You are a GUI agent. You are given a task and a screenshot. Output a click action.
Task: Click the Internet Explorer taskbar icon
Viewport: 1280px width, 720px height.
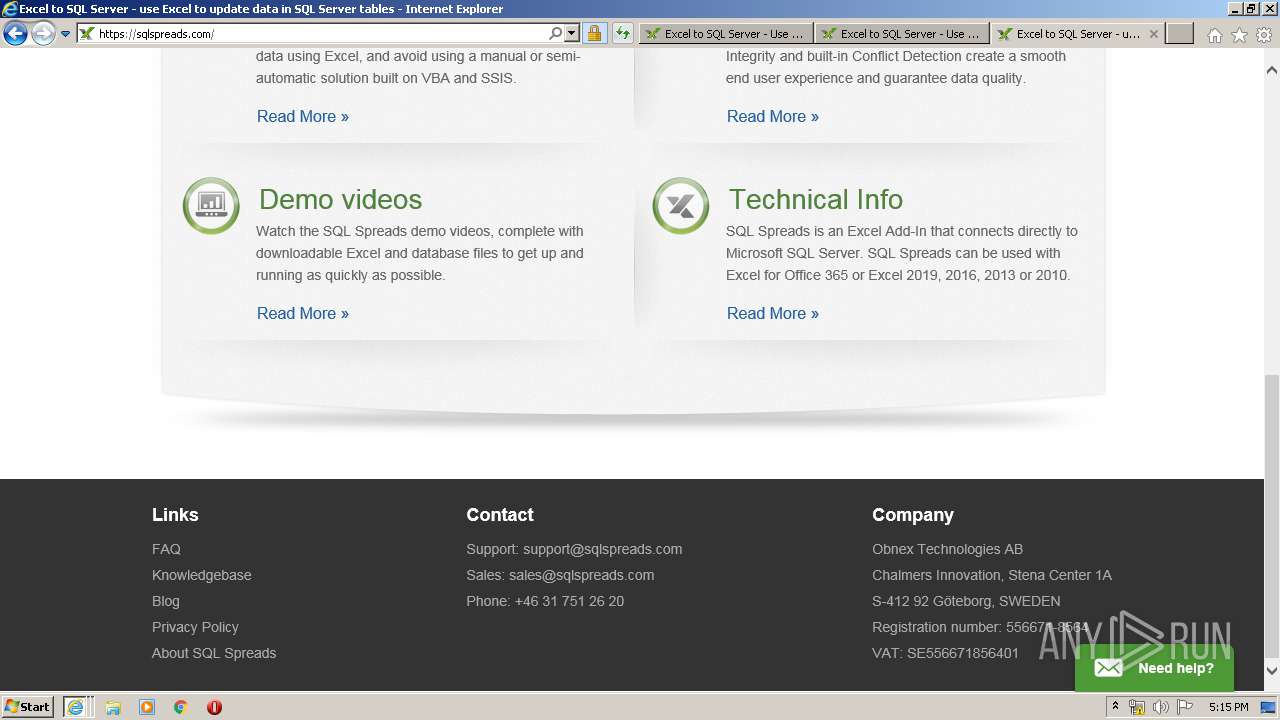pyautogui.click(x=76, y=706)
